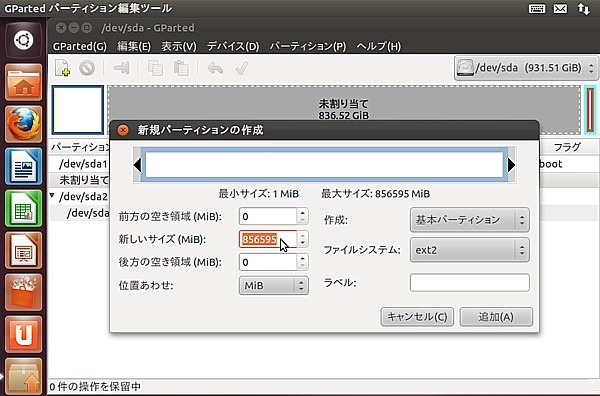
Task: Click the 前方の空き領域 spinner arrows
Action: point(302,216)
